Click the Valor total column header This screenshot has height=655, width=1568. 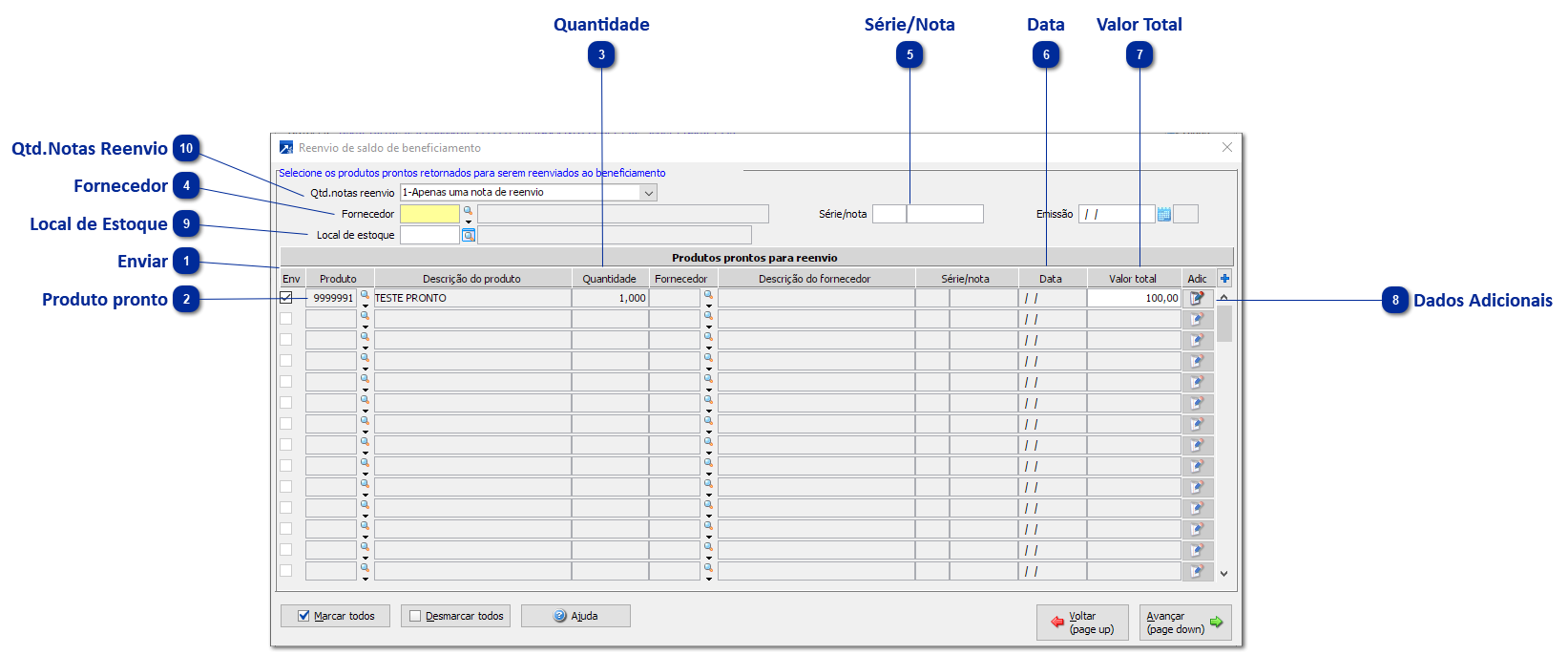pos(1133,279)
